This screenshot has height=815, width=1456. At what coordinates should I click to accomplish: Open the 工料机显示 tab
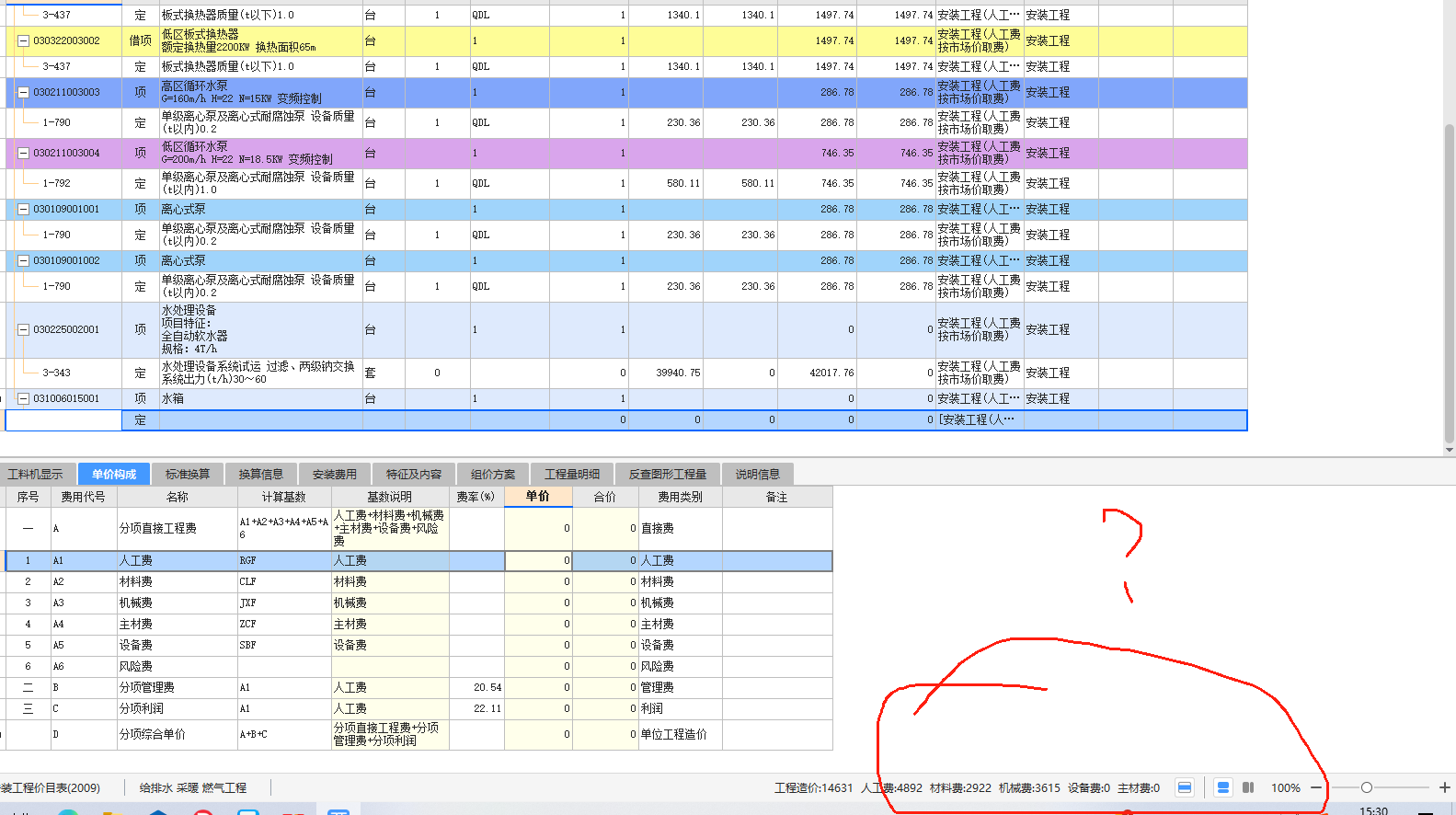(36, 474)
